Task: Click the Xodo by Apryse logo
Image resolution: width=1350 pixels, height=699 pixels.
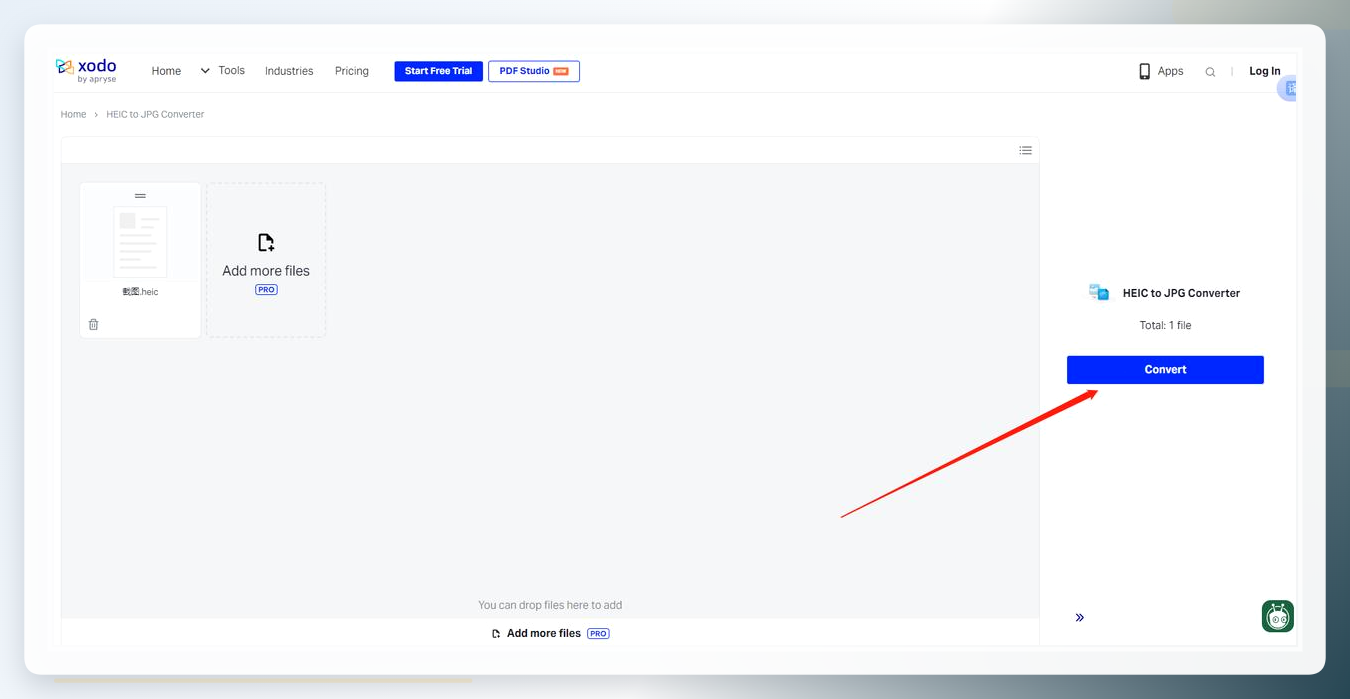Action: coord(86,70)
